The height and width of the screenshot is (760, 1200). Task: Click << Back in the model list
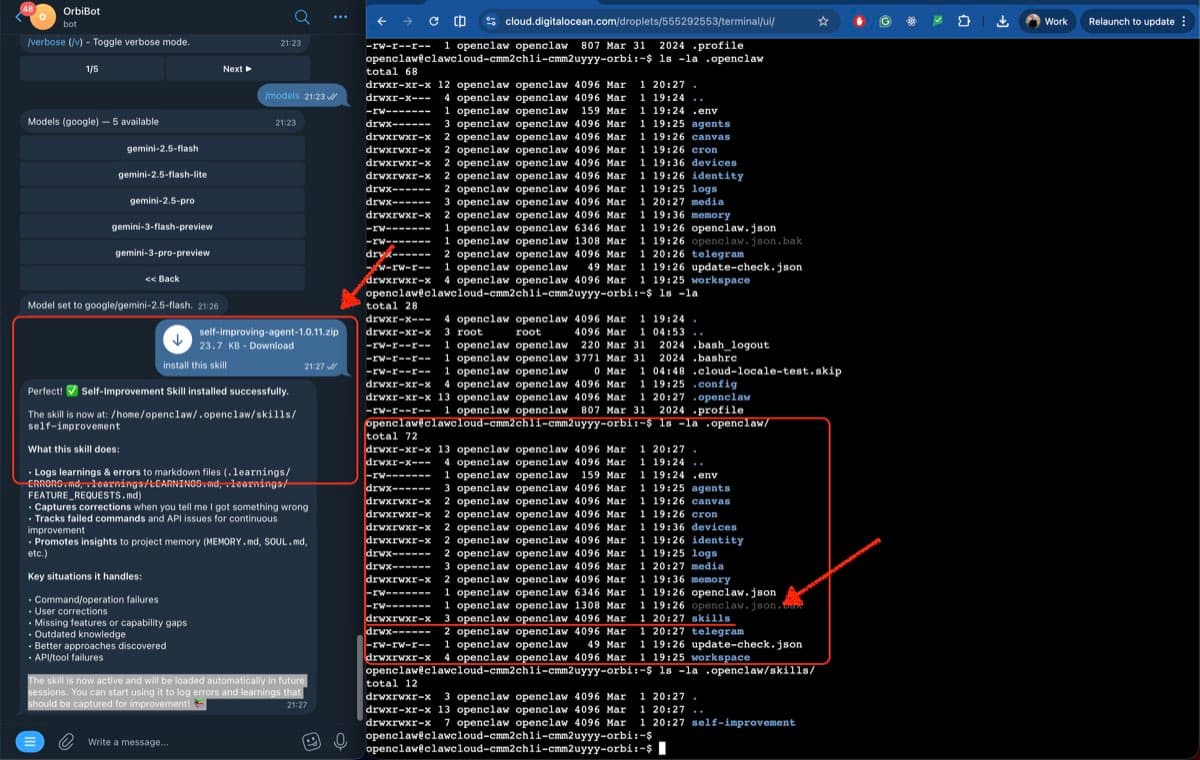tap(162, 278)
